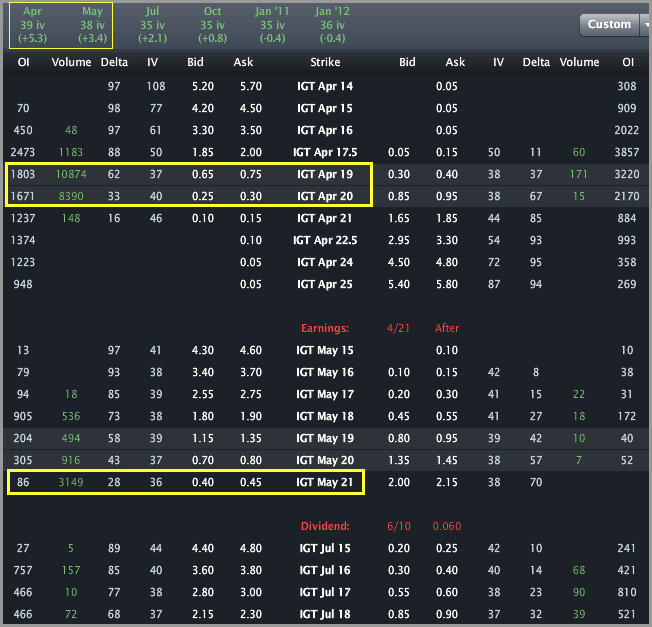Select the IGT May 15 strike

coord(325,351)
